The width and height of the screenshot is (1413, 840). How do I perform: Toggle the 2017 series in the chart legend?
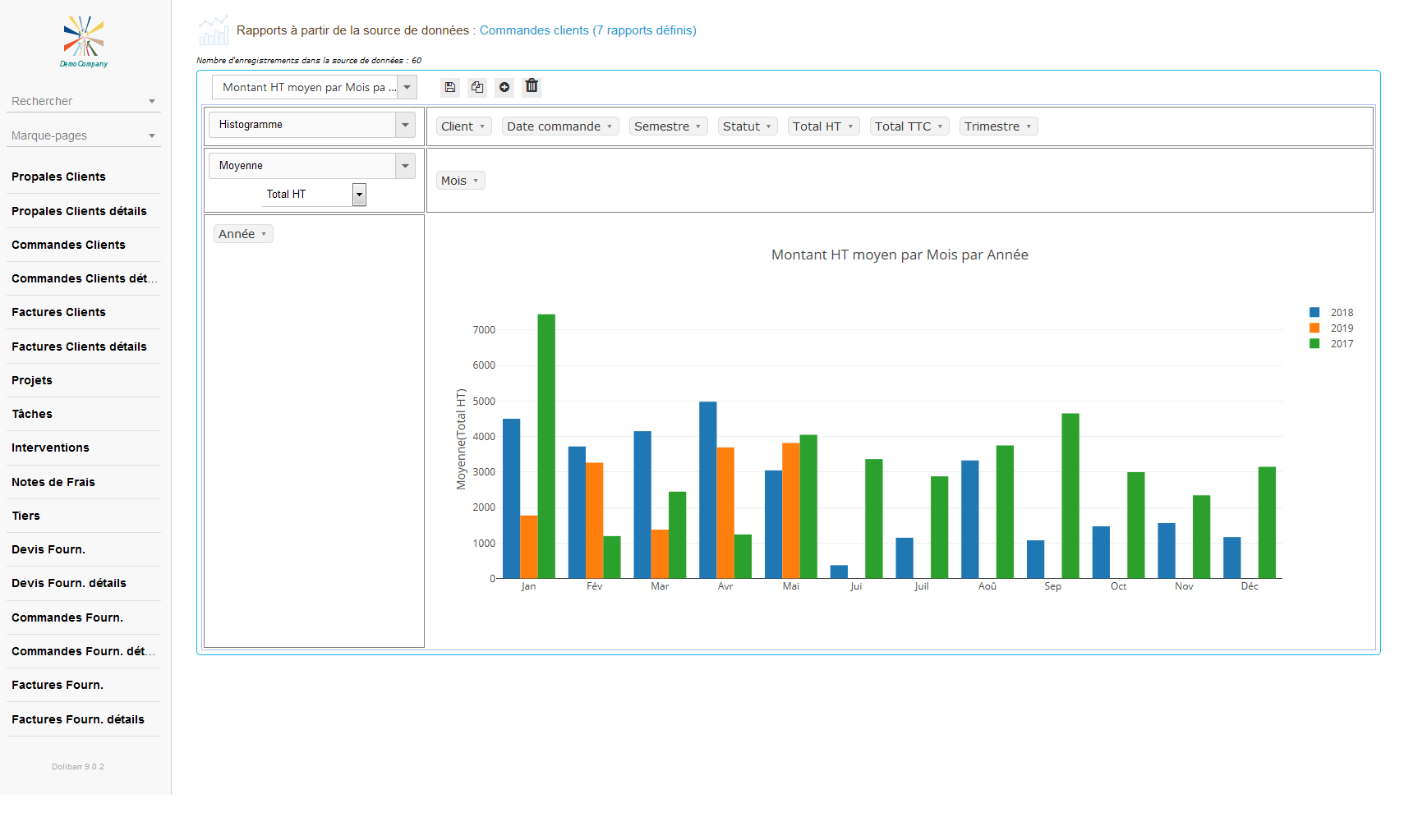pos(1331,344)
